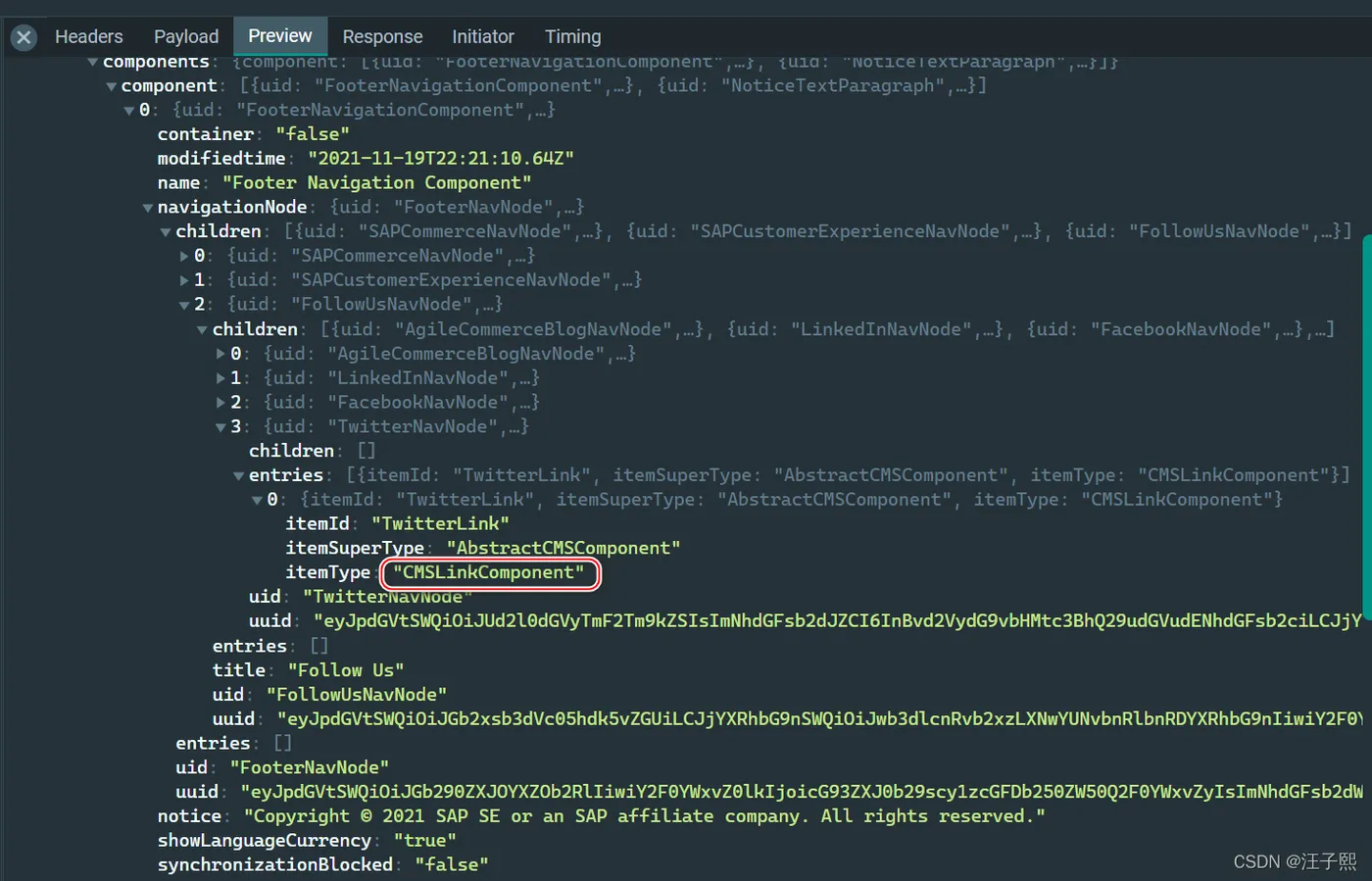The image size is (1372, 881).
Task: Collapse FollowUsNavNode children array
Action: click(202, 329)
